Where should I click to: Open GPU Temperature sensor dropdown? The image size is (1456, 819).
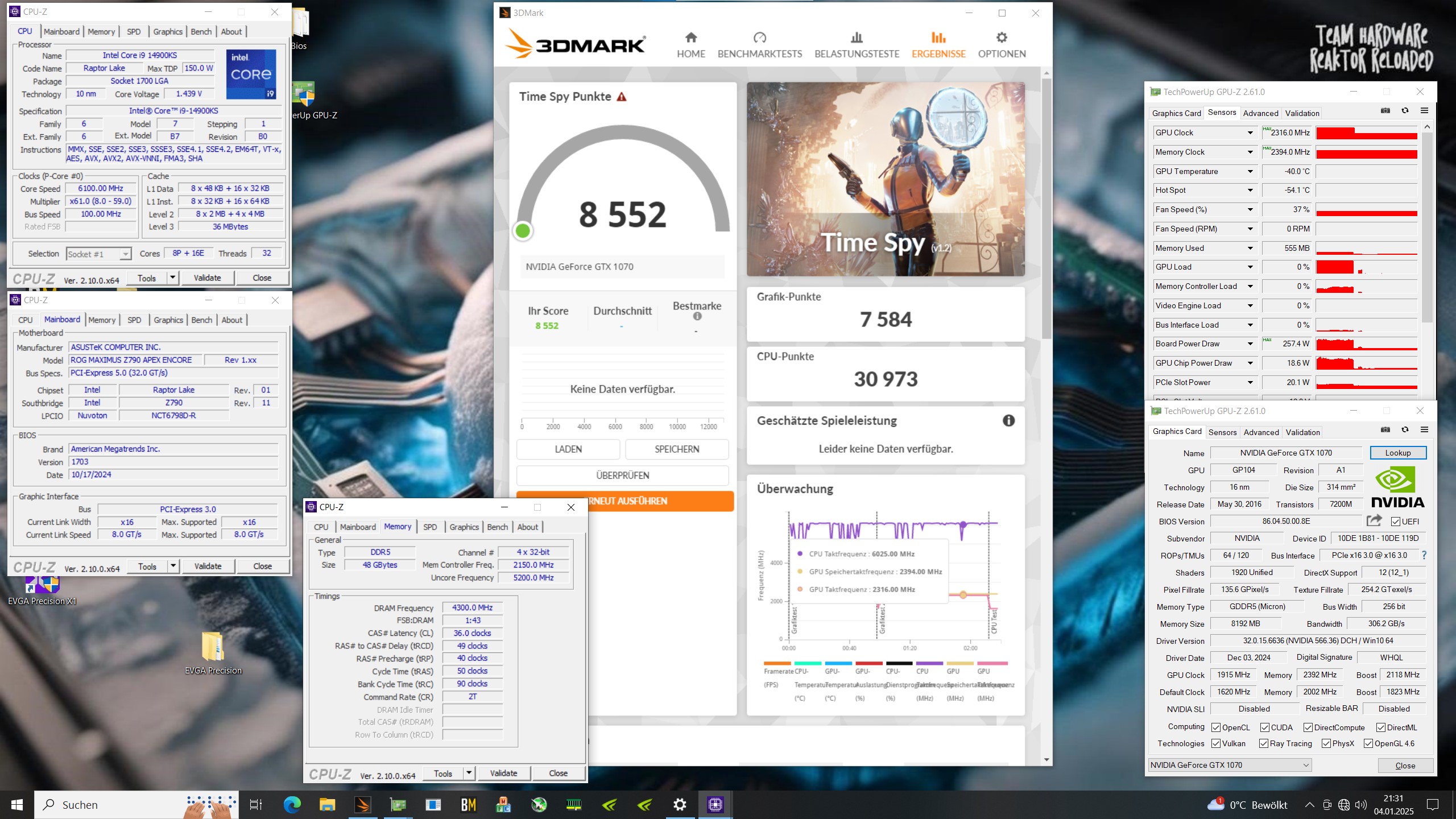coord(1250,171)
